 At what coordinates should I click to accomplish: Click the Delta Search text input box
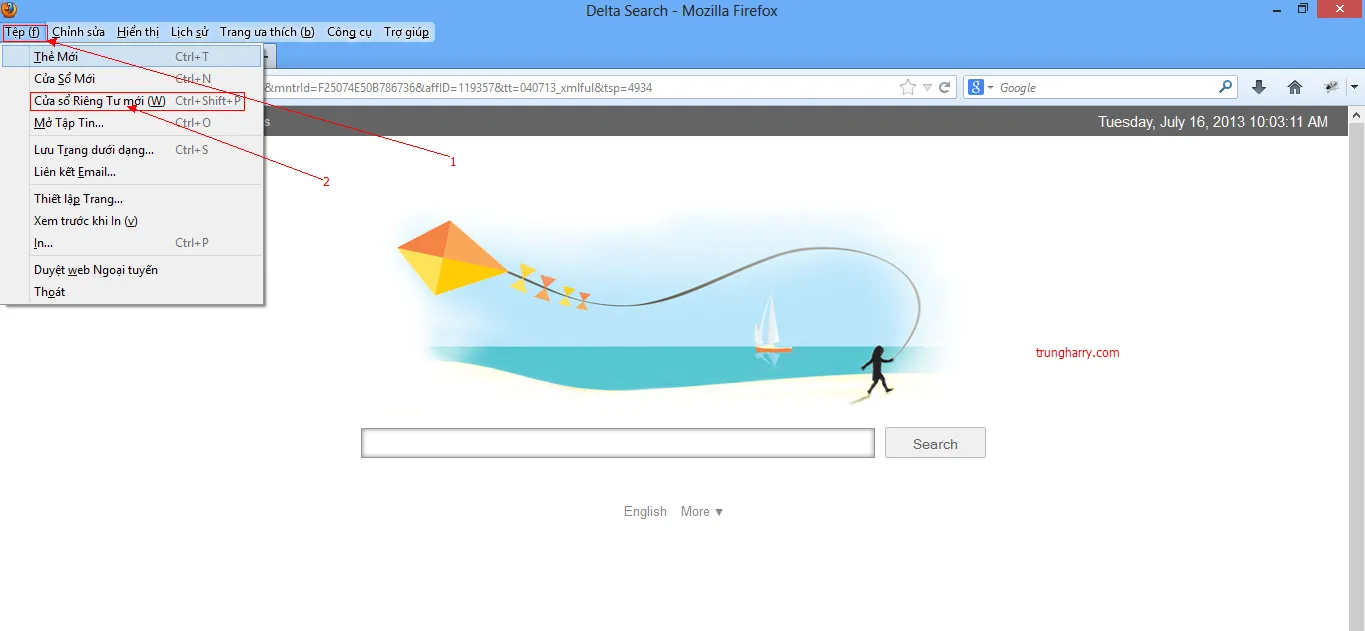coord(617,443)
